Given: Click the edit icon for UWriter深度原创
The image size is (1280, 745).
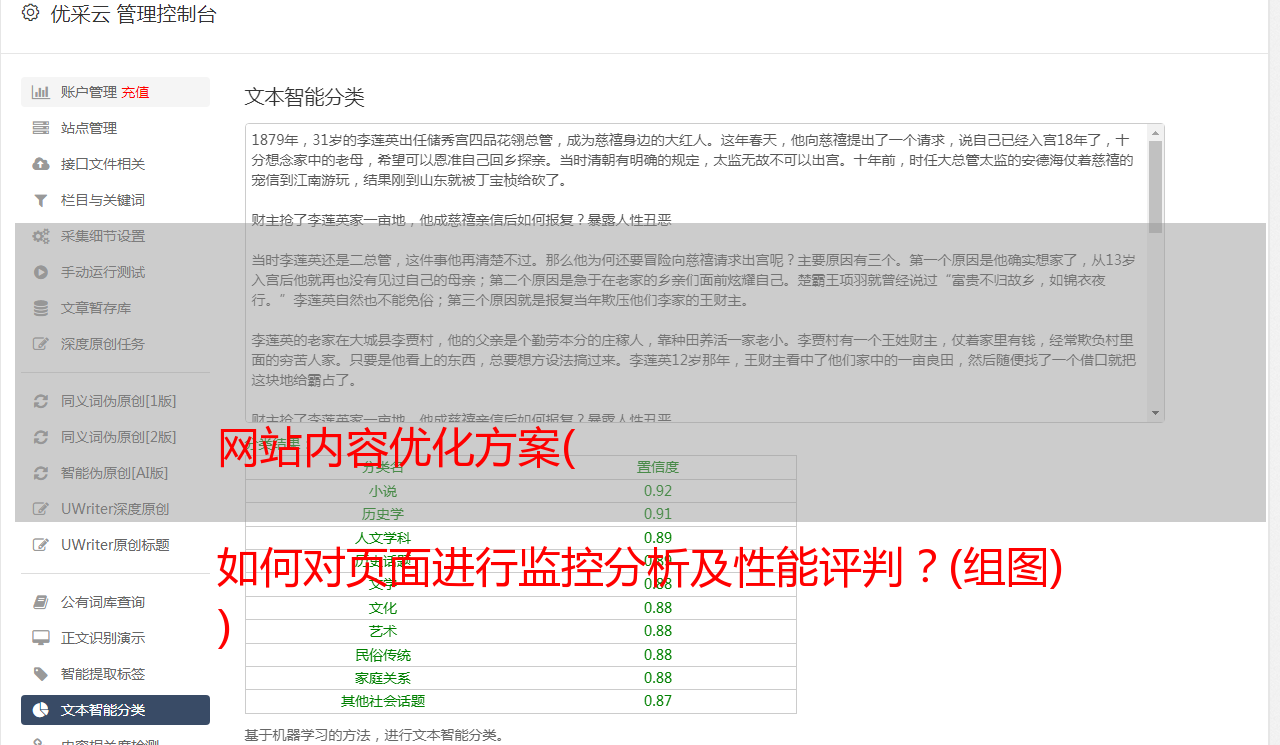Looking at the screenshot, I should (x=41, y=509).
